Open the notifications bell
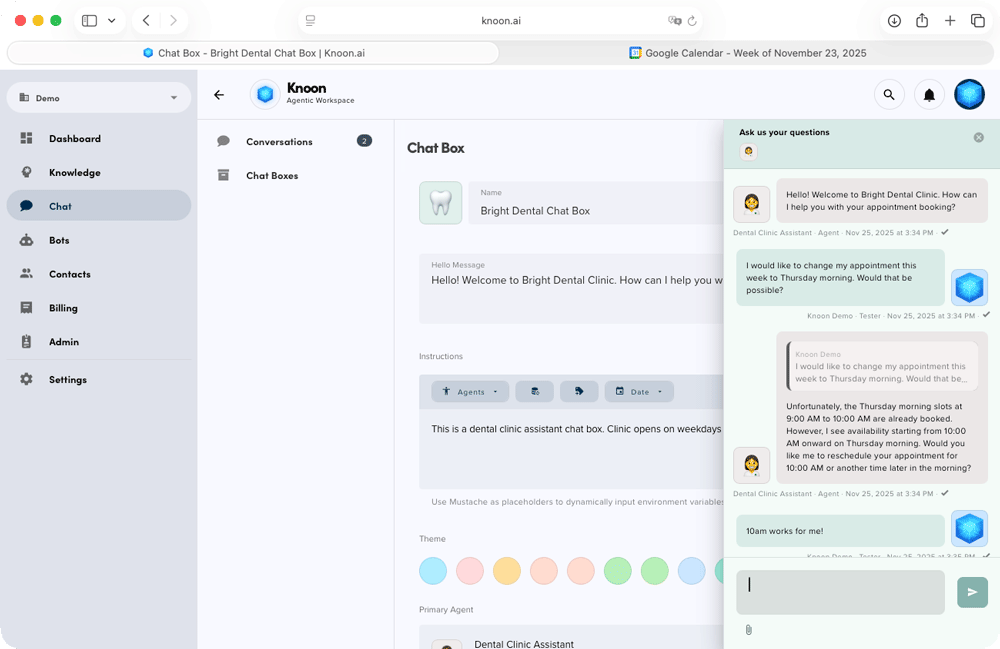This screenshot has height=649, width=1000. (x=929, y=95)
